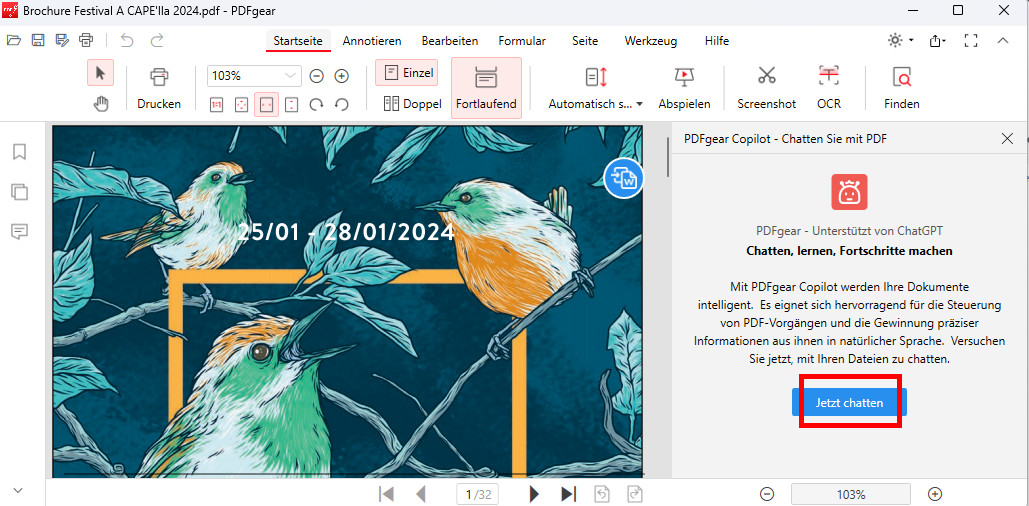Screen dimensions: 1029x506
Task: Toggle Fortlaufend continuous scrolling
Action: point(486,88)
